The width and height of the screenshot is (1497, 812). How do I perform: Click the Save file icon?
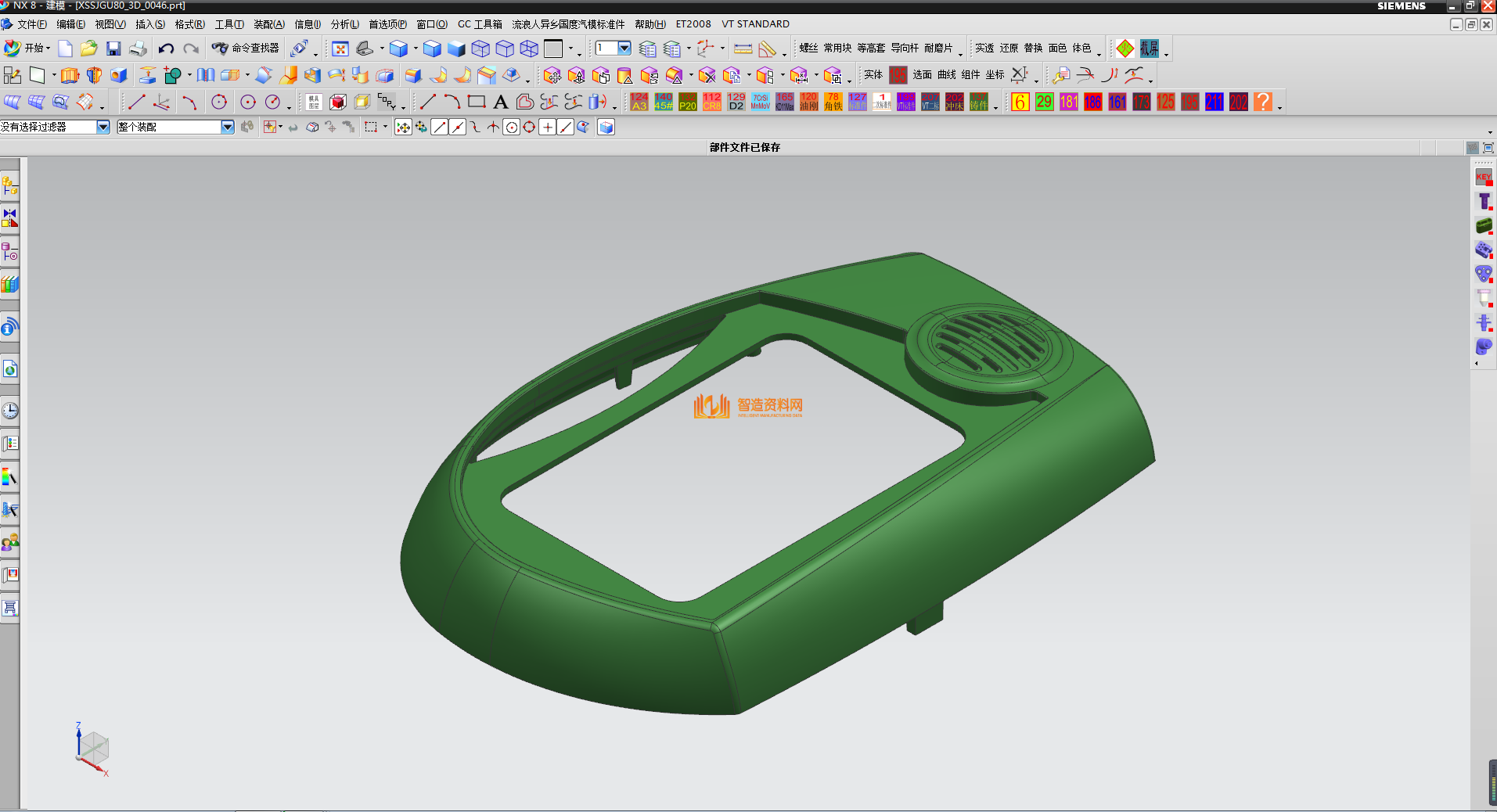[x=113, y=49]
